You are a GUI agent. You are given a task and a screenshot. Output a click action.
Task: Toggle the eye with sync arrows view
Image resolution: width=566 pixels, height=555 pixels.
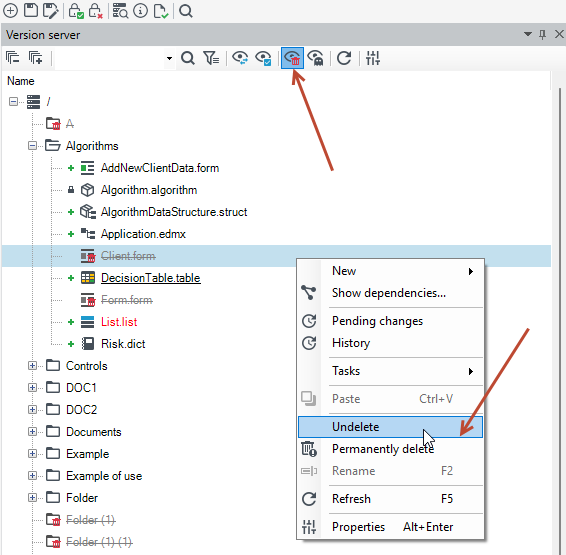pyautogui.click(x=240, y=58)
